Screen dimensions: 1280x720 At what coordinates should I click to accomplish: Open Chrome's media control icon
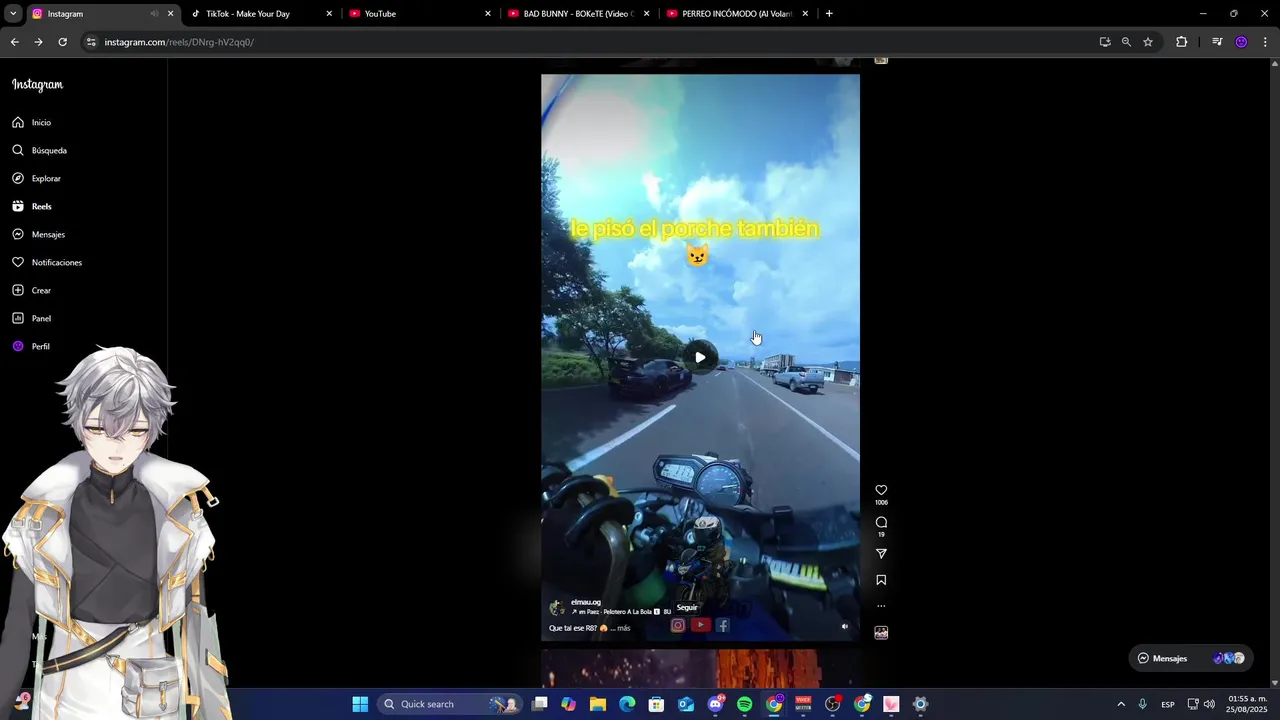point(1217,42)
